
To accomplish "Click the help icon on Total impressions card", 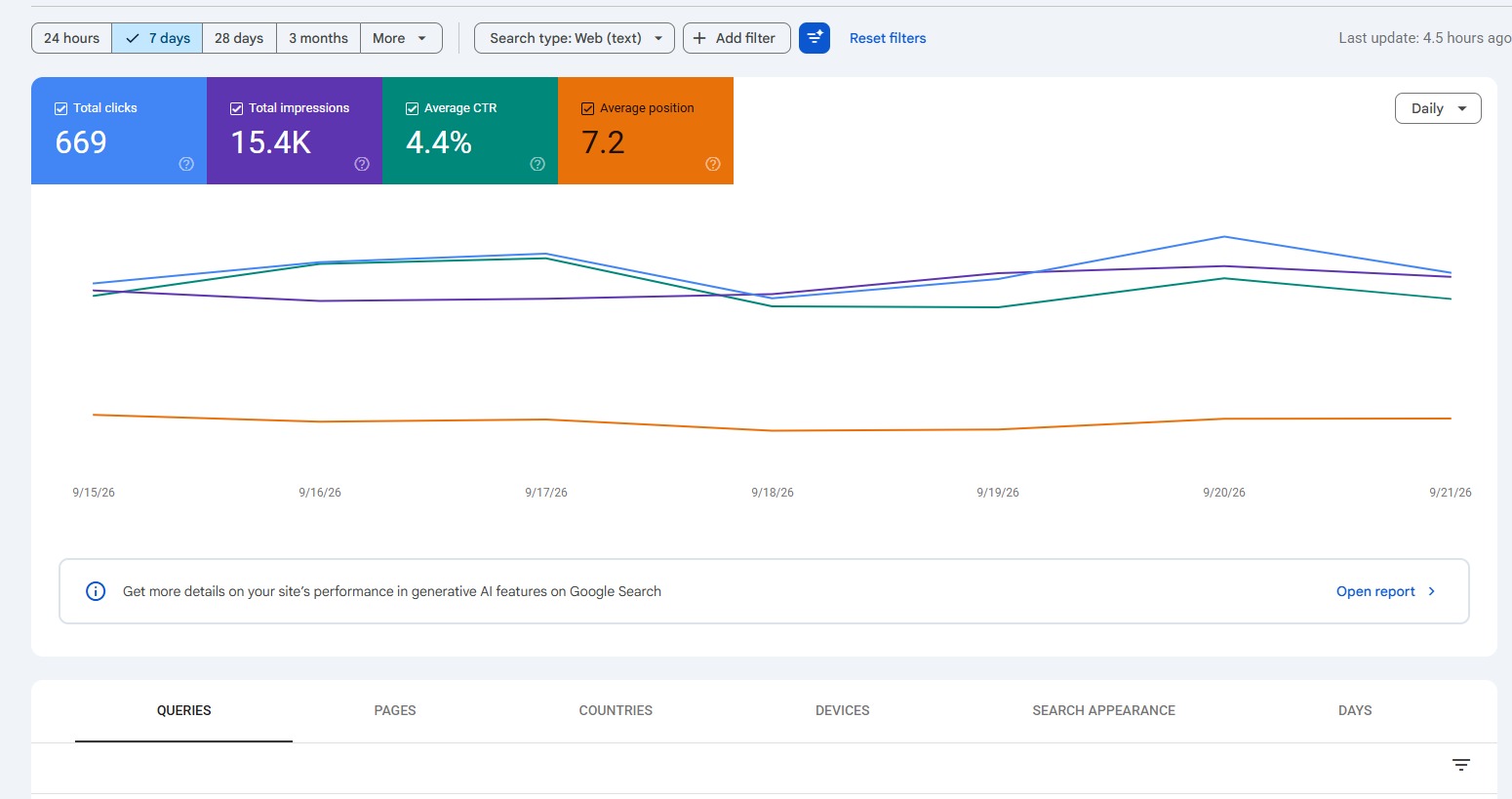I will (x=362, y=164).
